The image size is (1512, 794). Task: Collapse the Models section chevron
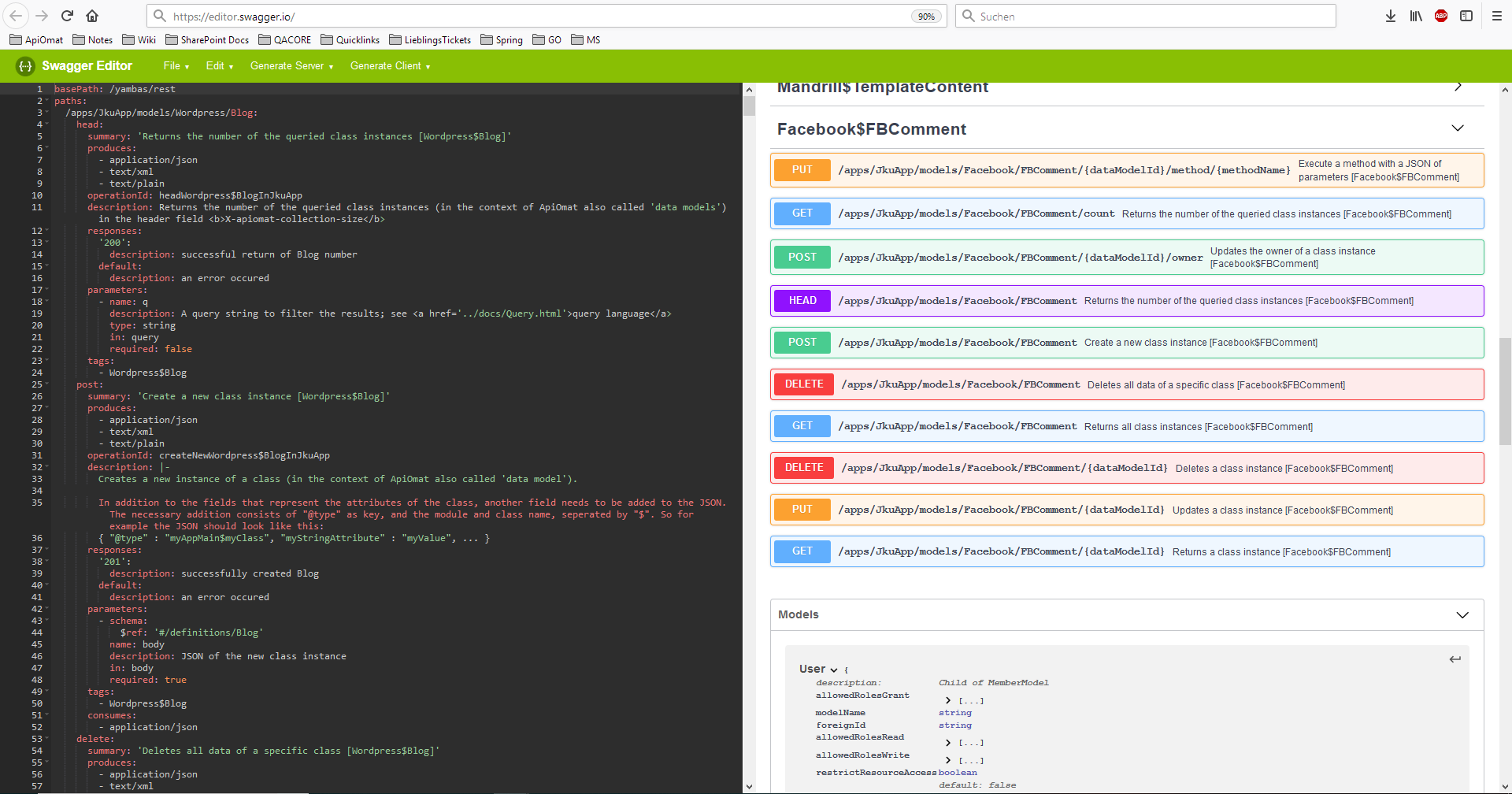click(1462, 615)
